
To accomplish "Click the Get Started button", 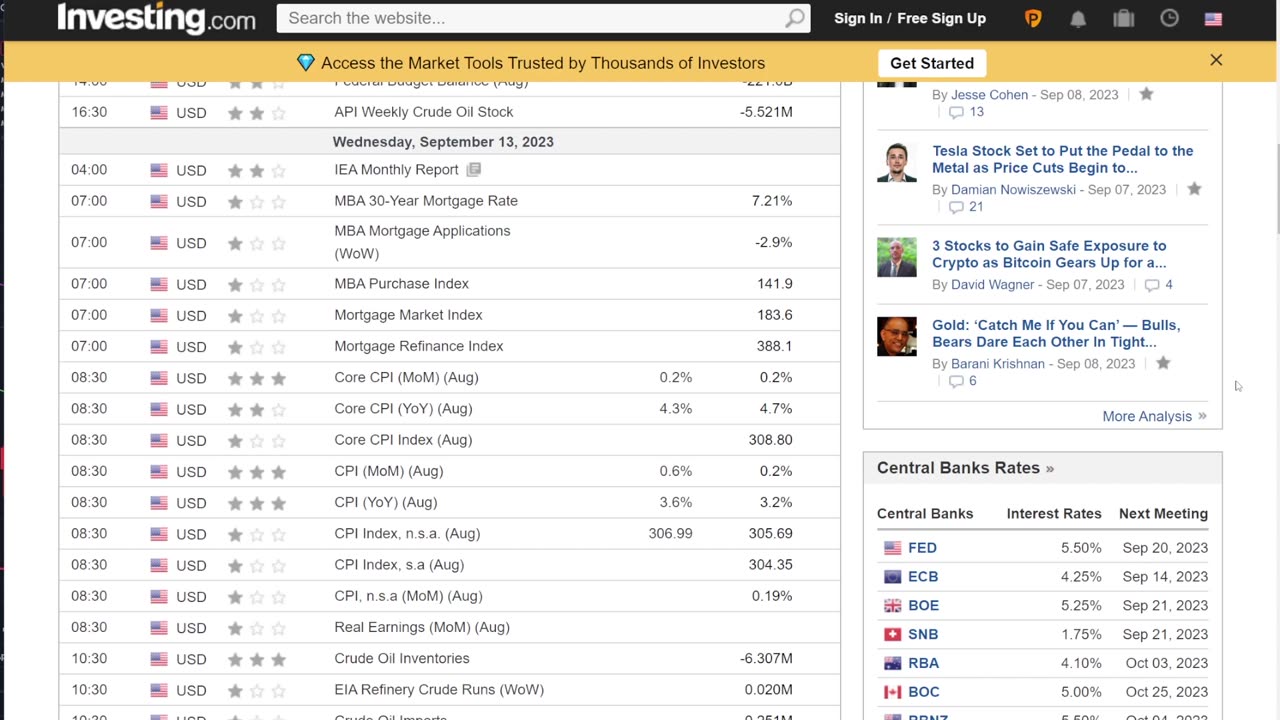I will coord(932,63).
